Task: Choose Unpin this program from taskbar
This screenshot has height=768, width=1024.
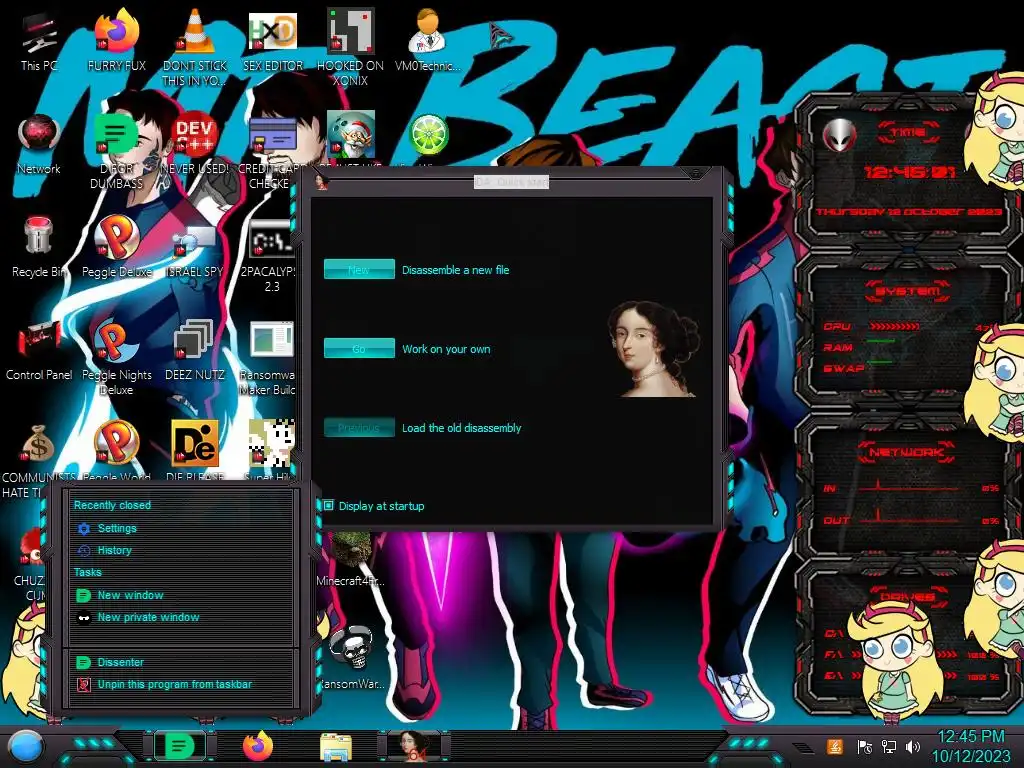Action: click(x=174, y=684)
